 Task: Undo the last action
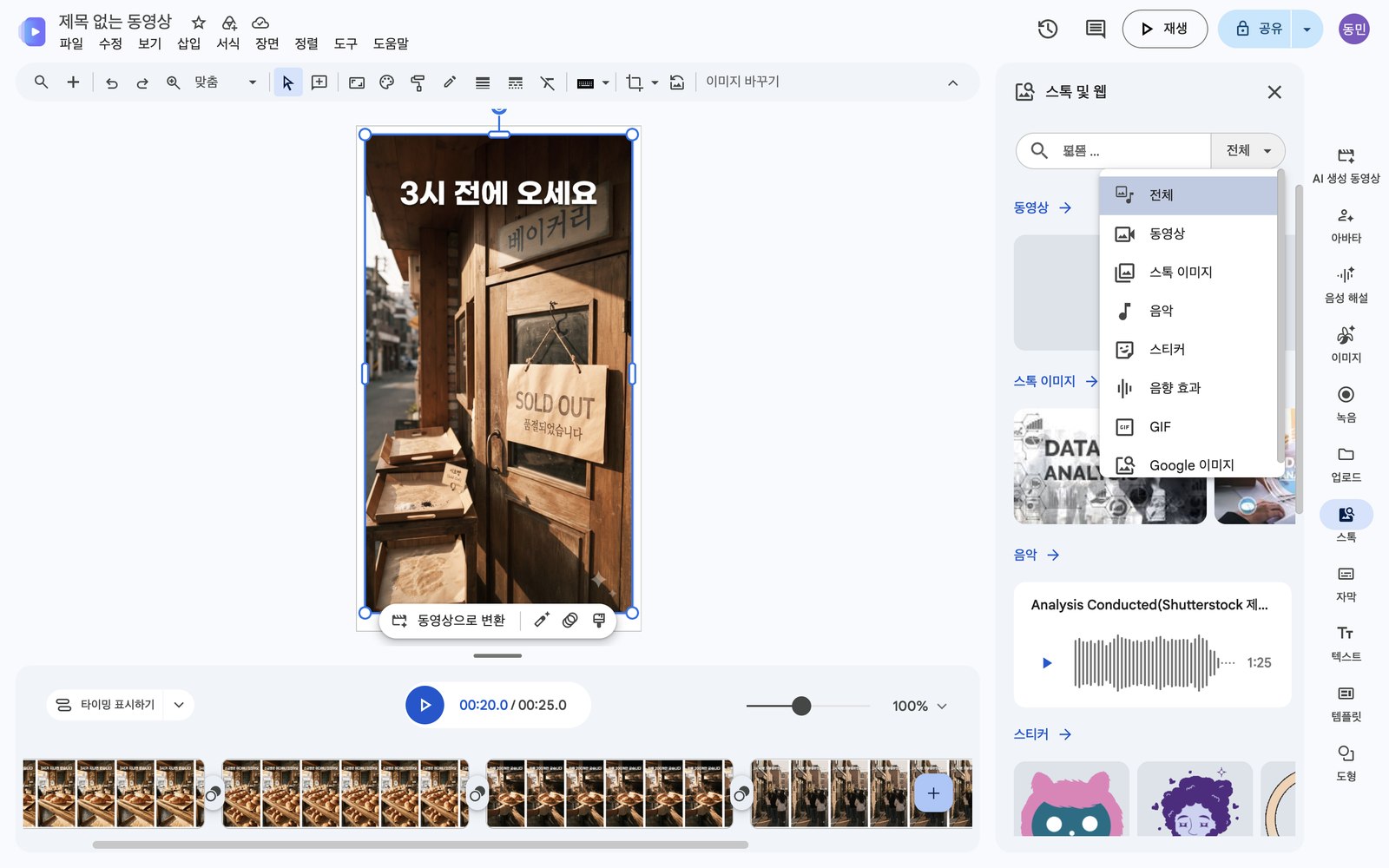(112, 82)
